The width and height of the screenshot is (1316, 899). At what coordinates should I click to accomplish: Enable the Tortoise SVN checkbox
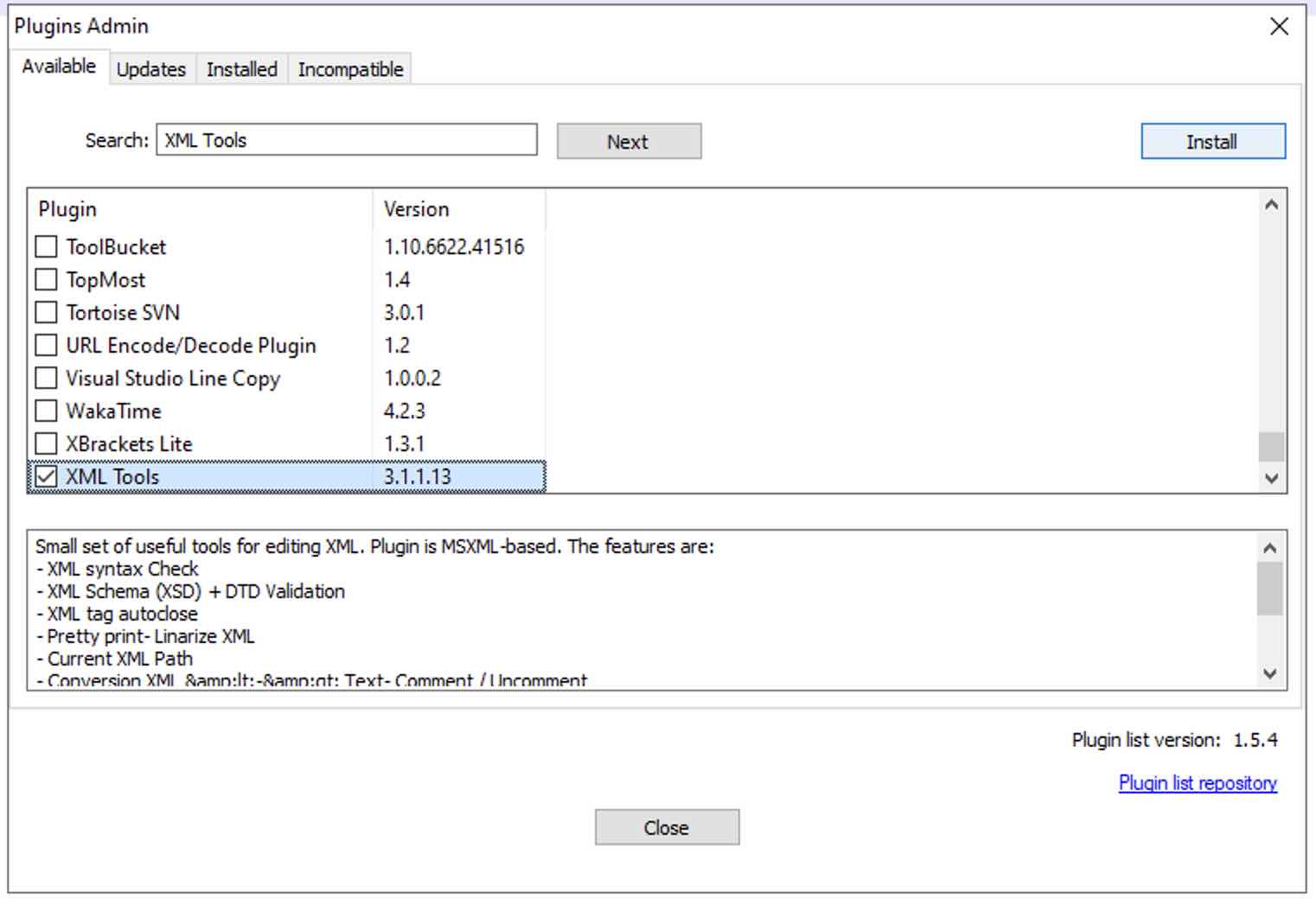pyautogui.click(x=46, y=312)
